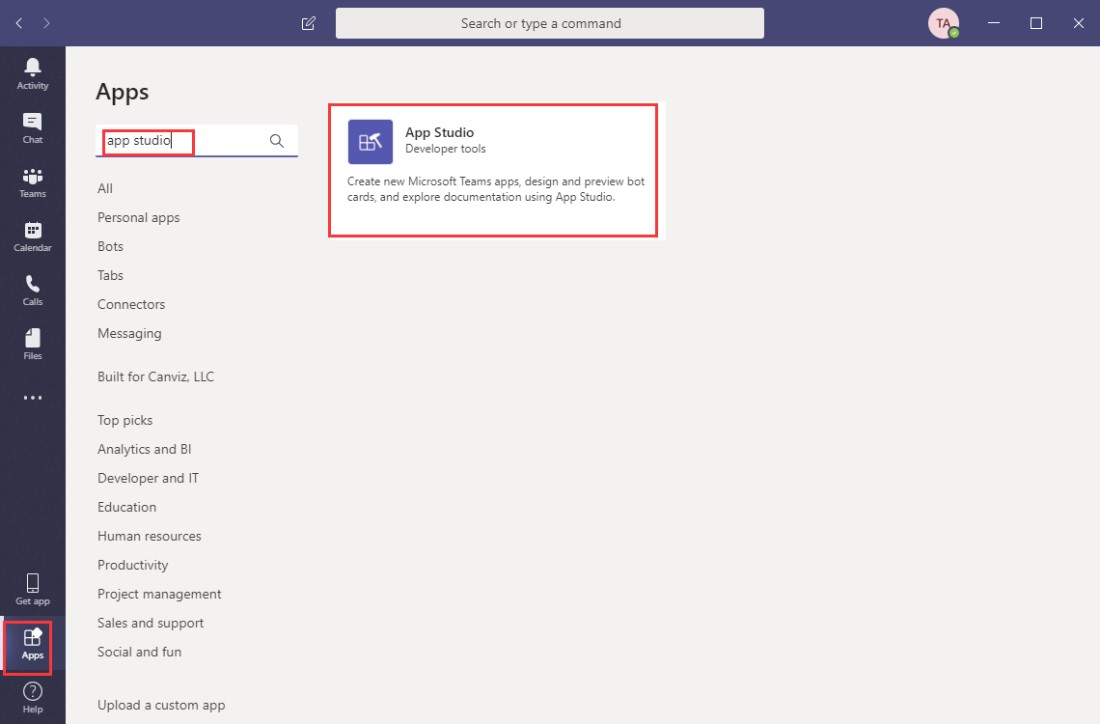Click Upload a custom app
Viewport: 1100px width, 724px height.
(161, 705)
